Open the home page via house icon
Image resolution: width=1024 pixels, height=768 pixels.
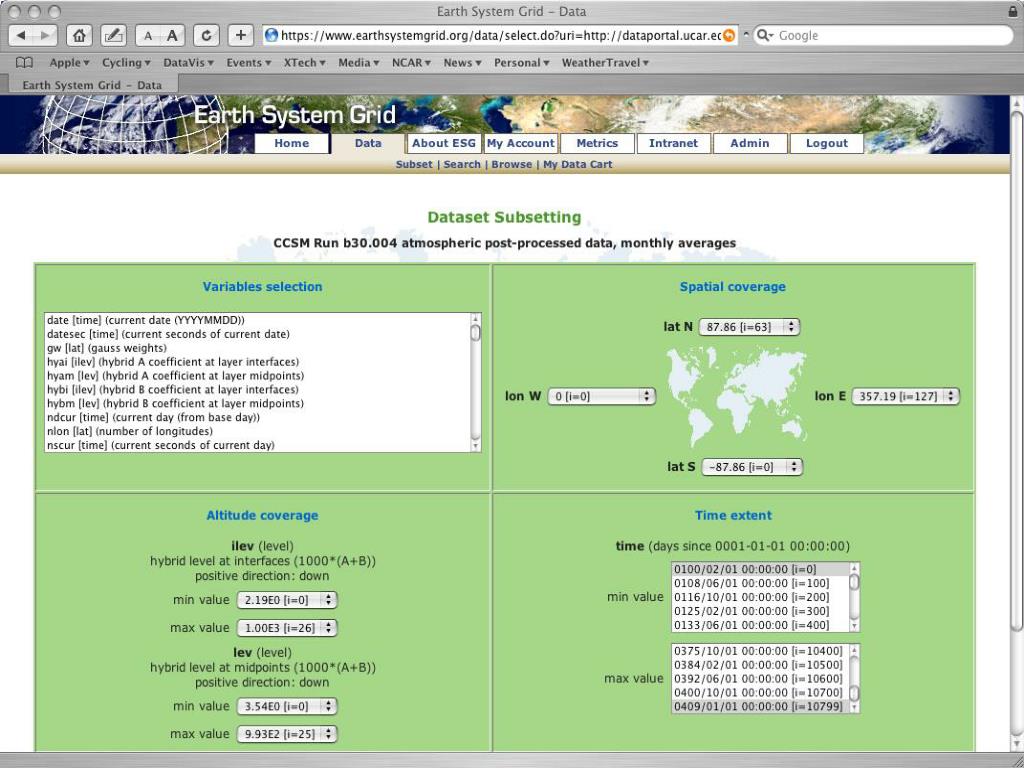point(79,35)
